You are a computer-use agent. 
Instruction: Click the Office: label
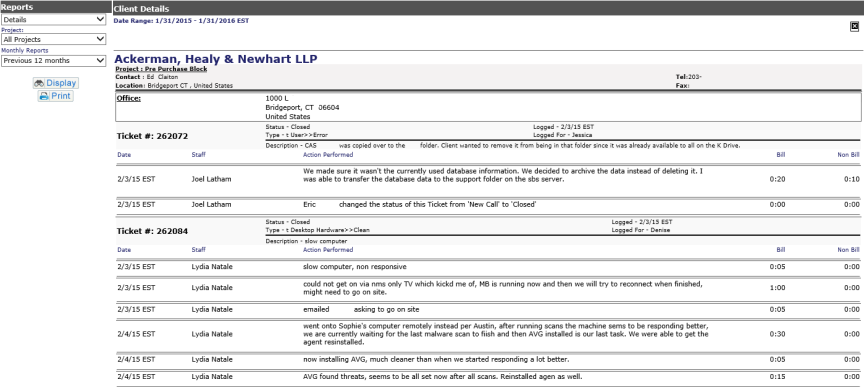[x=128, y=99]
